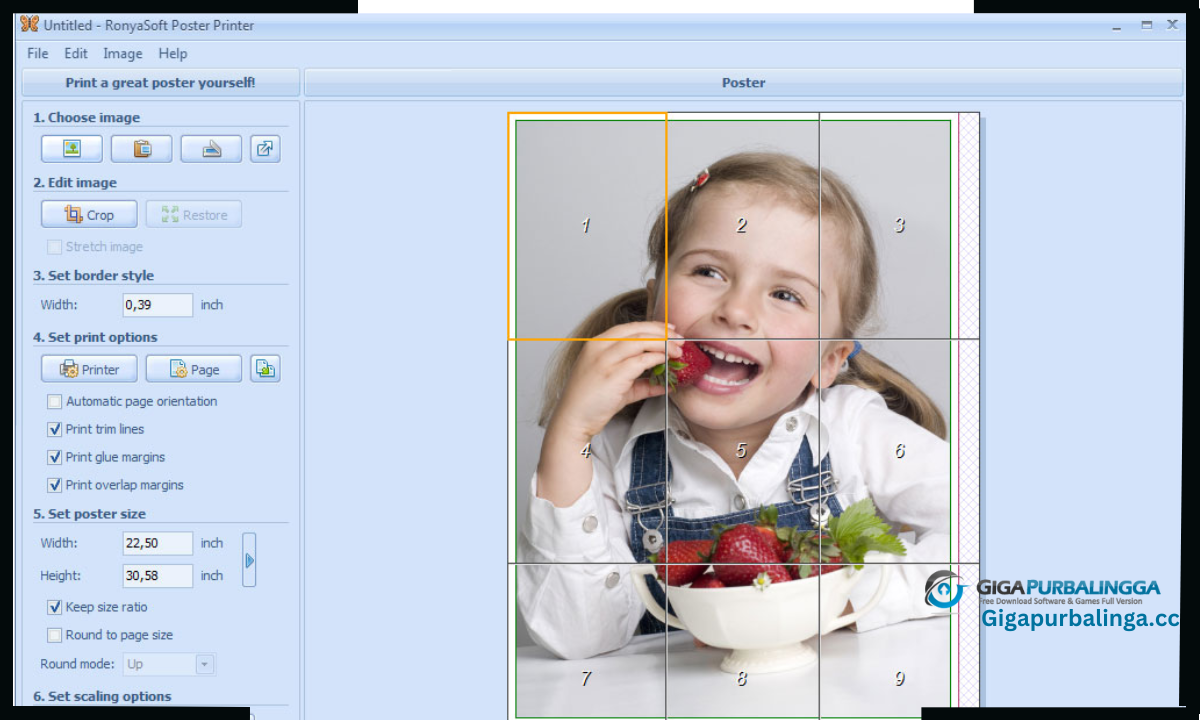Screen dimensions: 1200x720
Task: Click 'Height:' label in poster size
Action: (x=61, y=576)
